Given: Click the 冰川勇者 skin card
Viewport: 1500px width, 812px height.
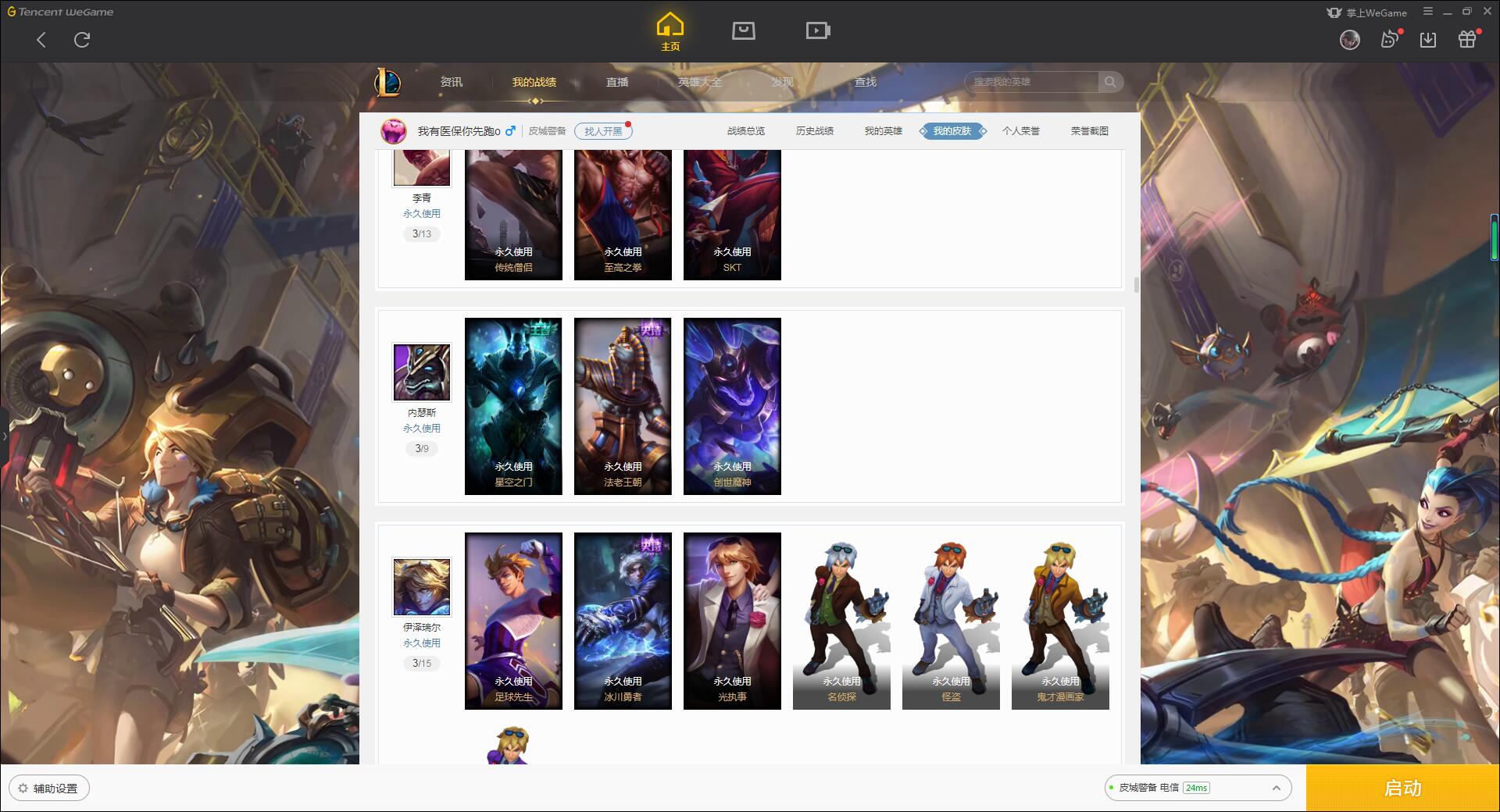Looking at the screenshot, I should 623,621.
